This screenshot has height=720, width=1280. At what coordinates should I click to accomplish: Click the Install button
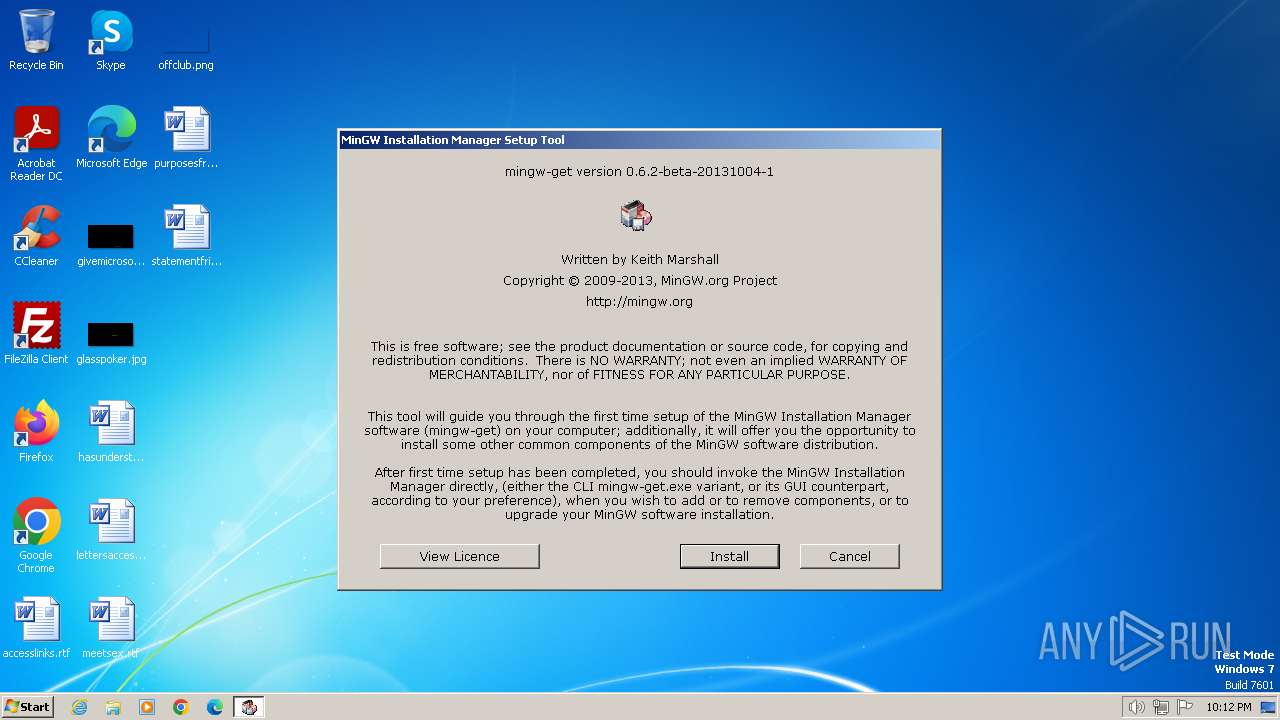[729, 556]
